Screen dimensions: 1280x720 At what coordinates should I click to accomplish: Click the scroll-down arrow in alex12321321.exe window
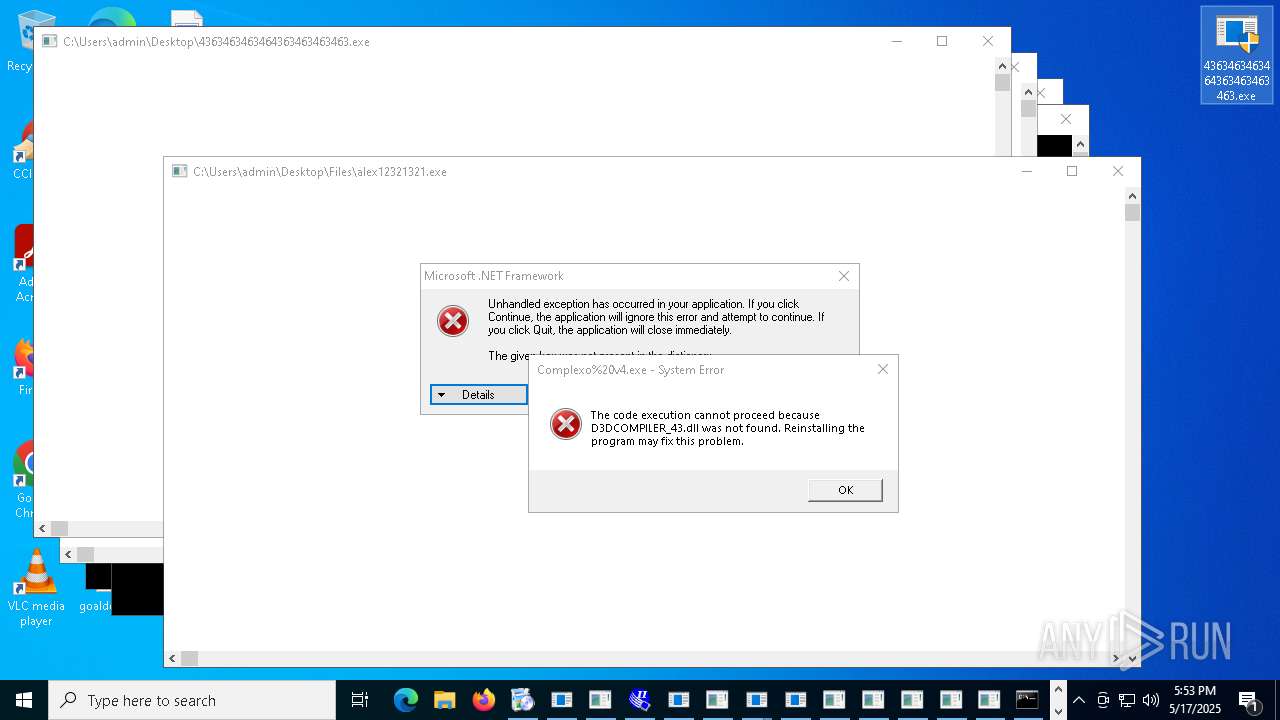[x=1132, y=658]
